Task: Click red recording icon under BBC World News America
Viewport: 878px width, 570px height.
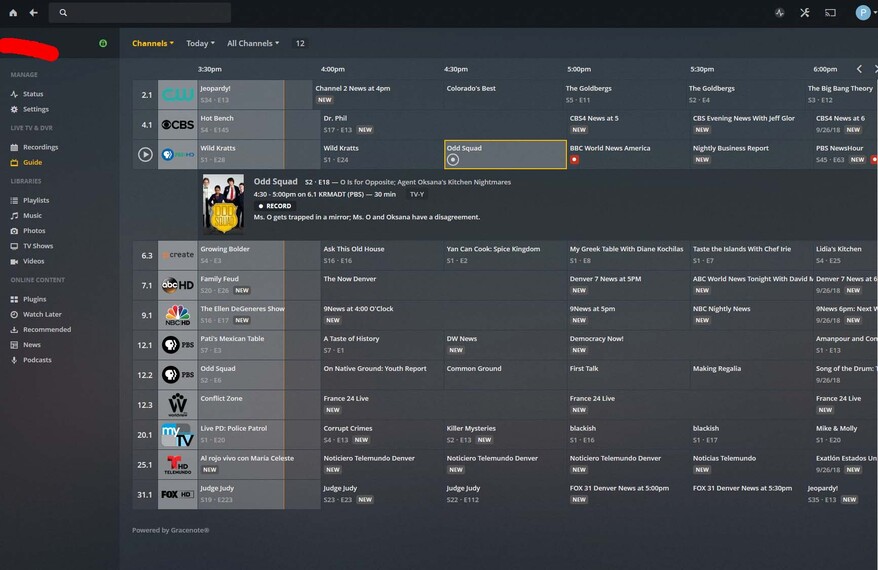Action: [x=574, y=160]
